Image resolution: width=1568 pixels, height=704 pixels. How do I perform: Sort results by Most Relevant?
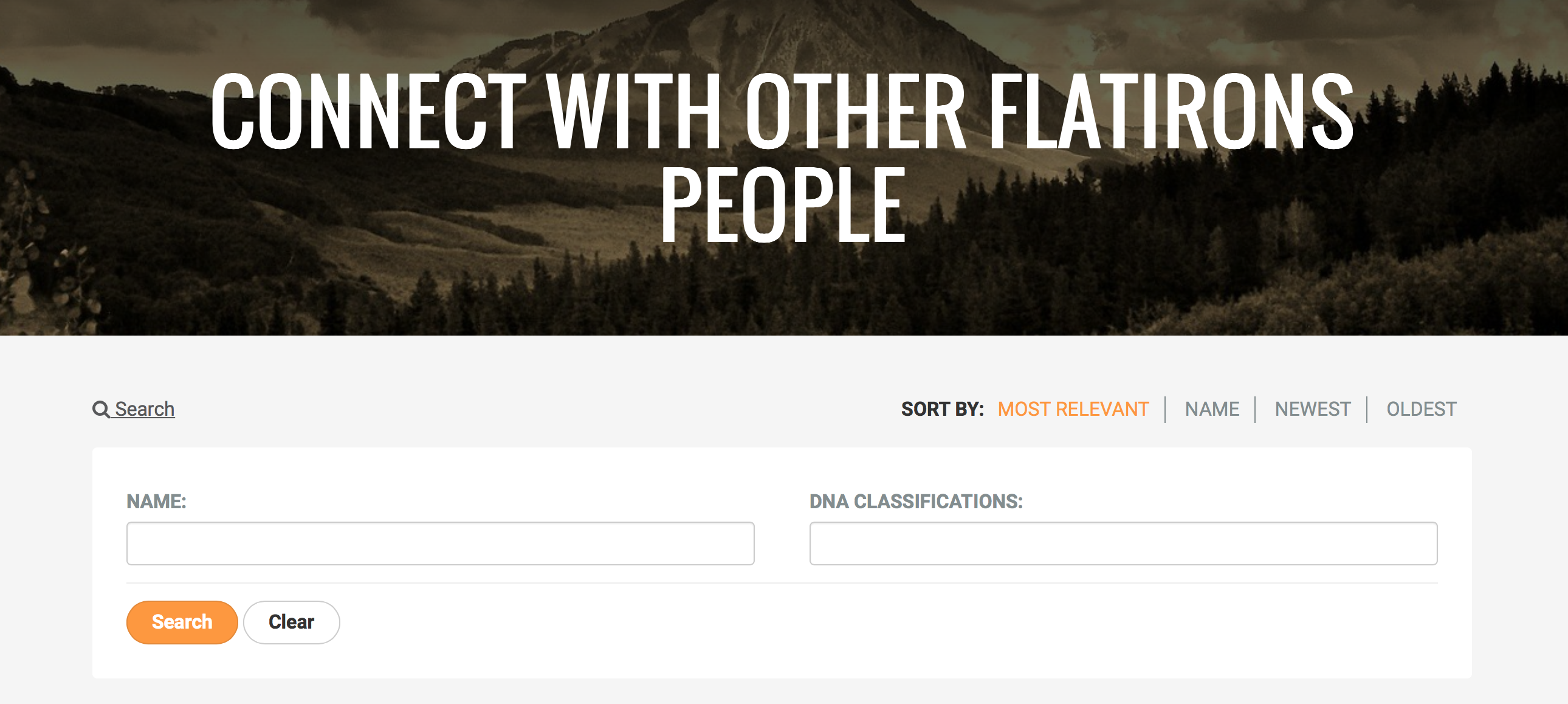click(1073, 409)
